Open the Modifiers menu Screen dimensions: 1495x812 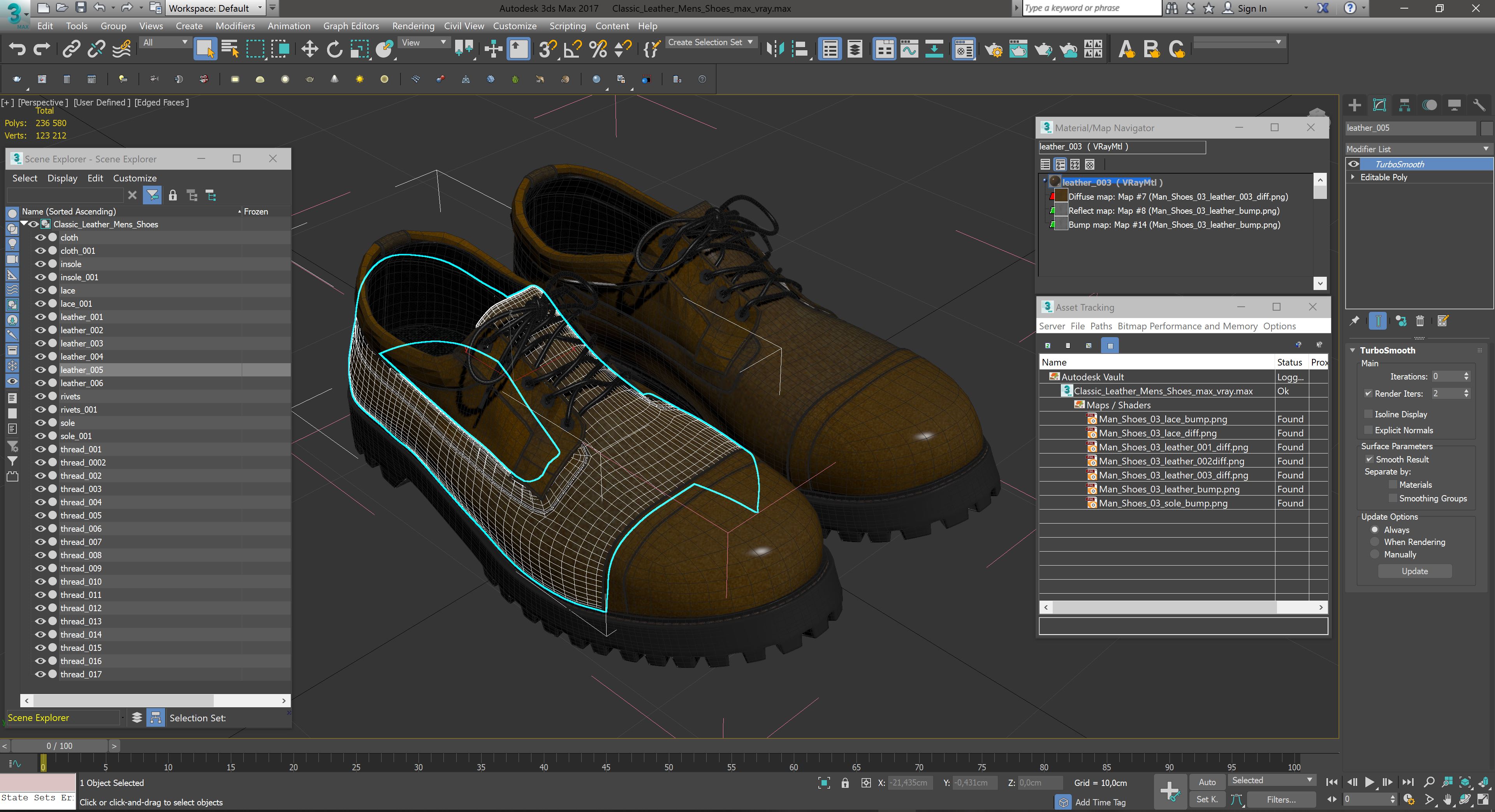[235, 26]
